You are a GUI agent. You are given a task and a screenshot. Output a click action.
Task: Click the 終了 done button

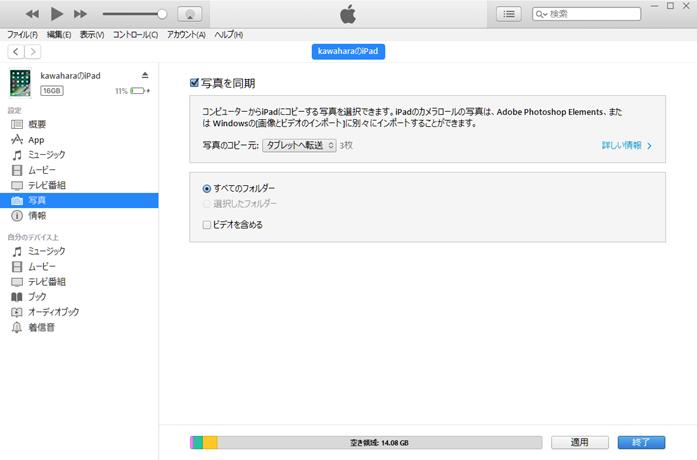(641, 442)
